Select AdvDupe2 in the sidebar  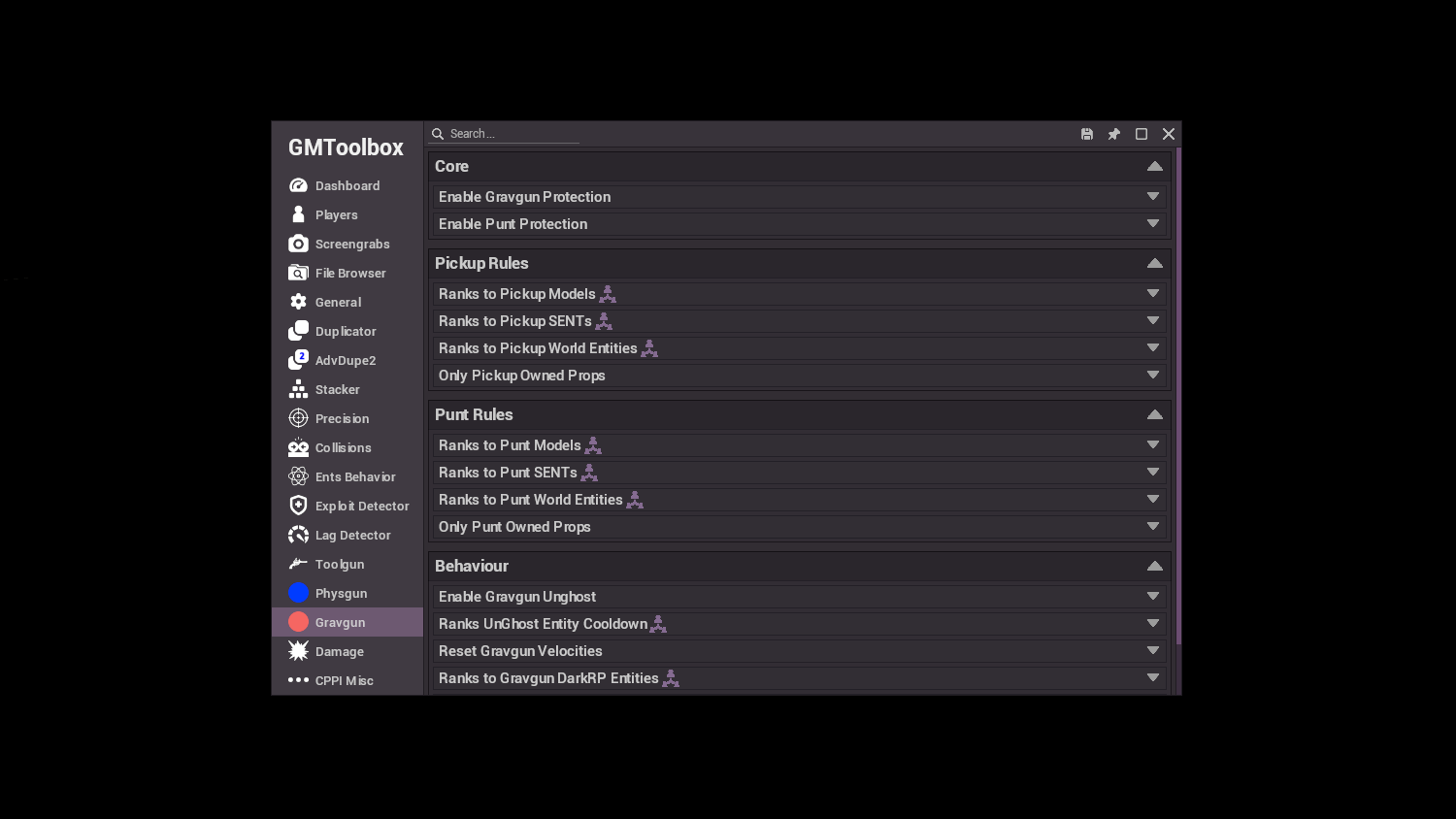(347, 360)
